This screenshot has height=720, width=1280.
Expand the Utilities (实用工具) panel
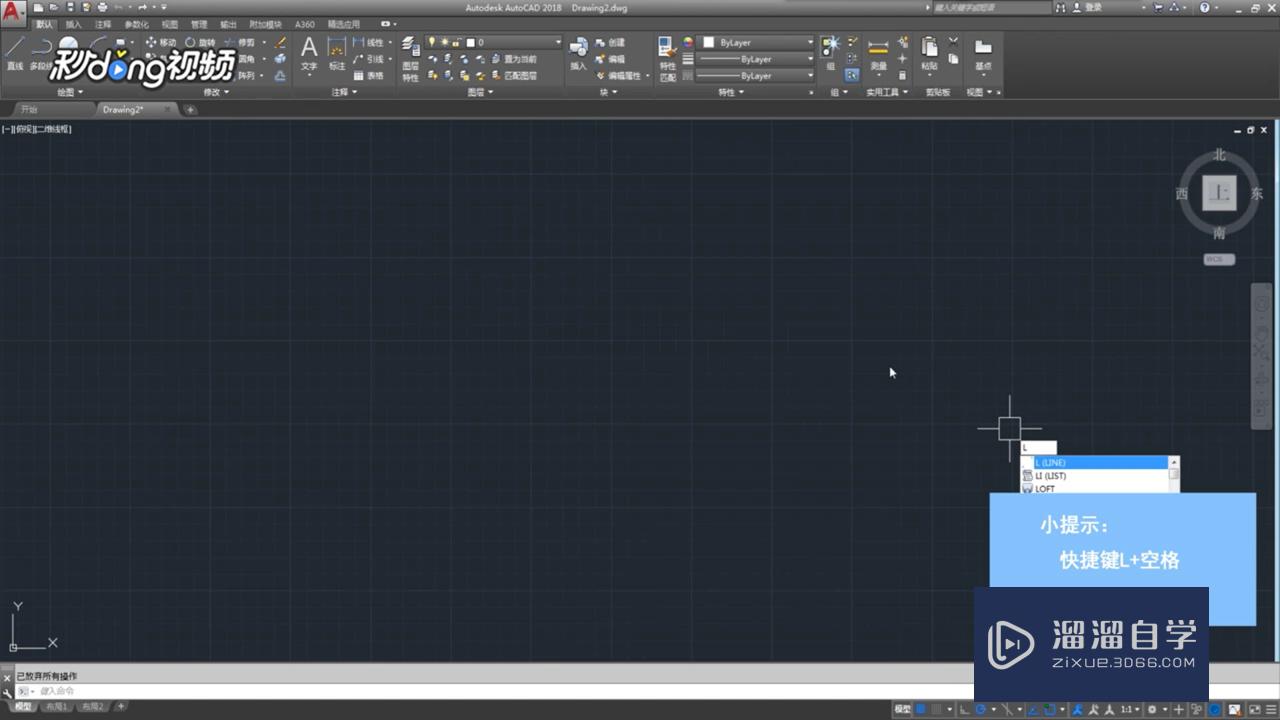(x=887, y=92)
